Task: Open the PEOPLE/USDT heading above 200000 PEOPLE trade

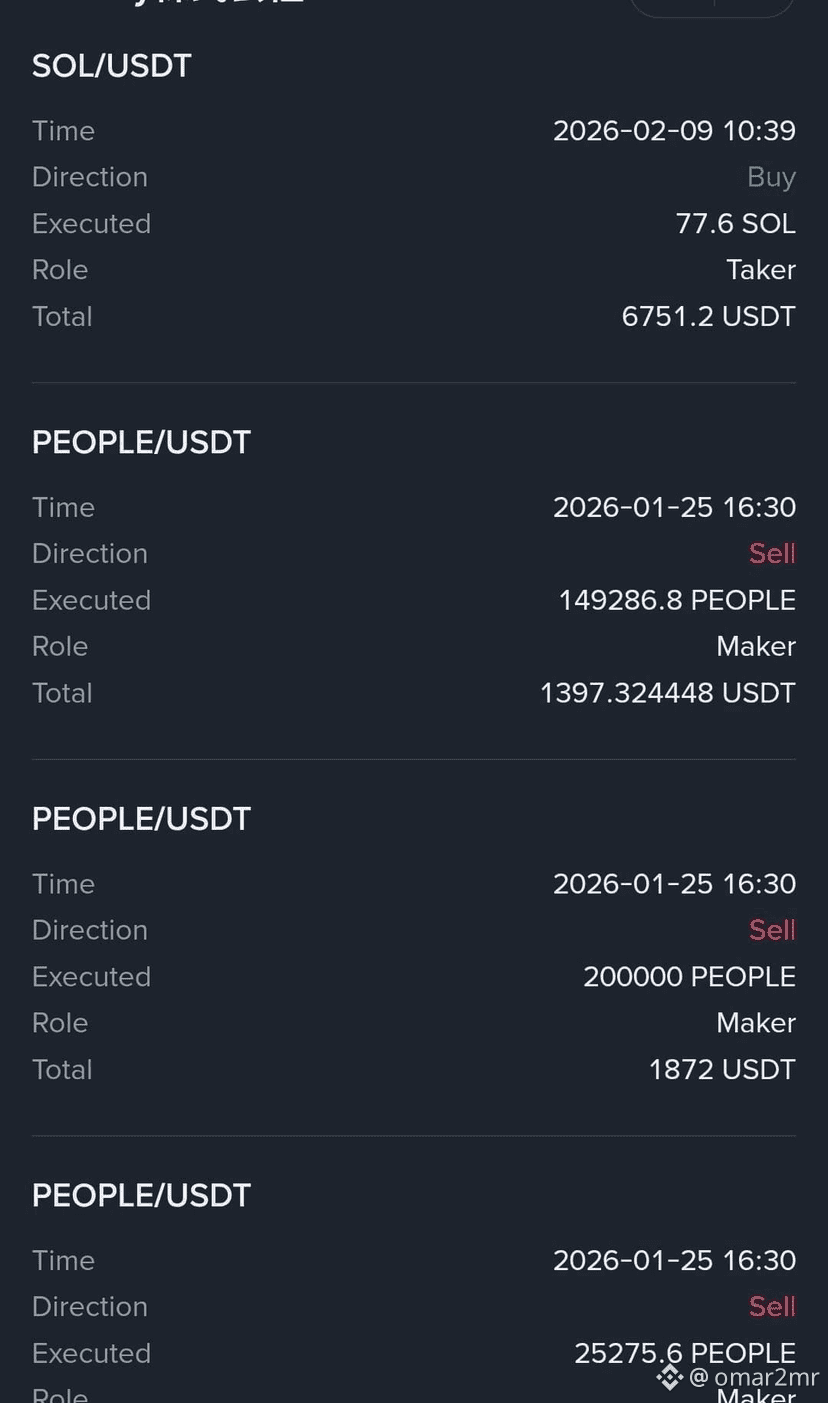Action: (x=141, y=819)
